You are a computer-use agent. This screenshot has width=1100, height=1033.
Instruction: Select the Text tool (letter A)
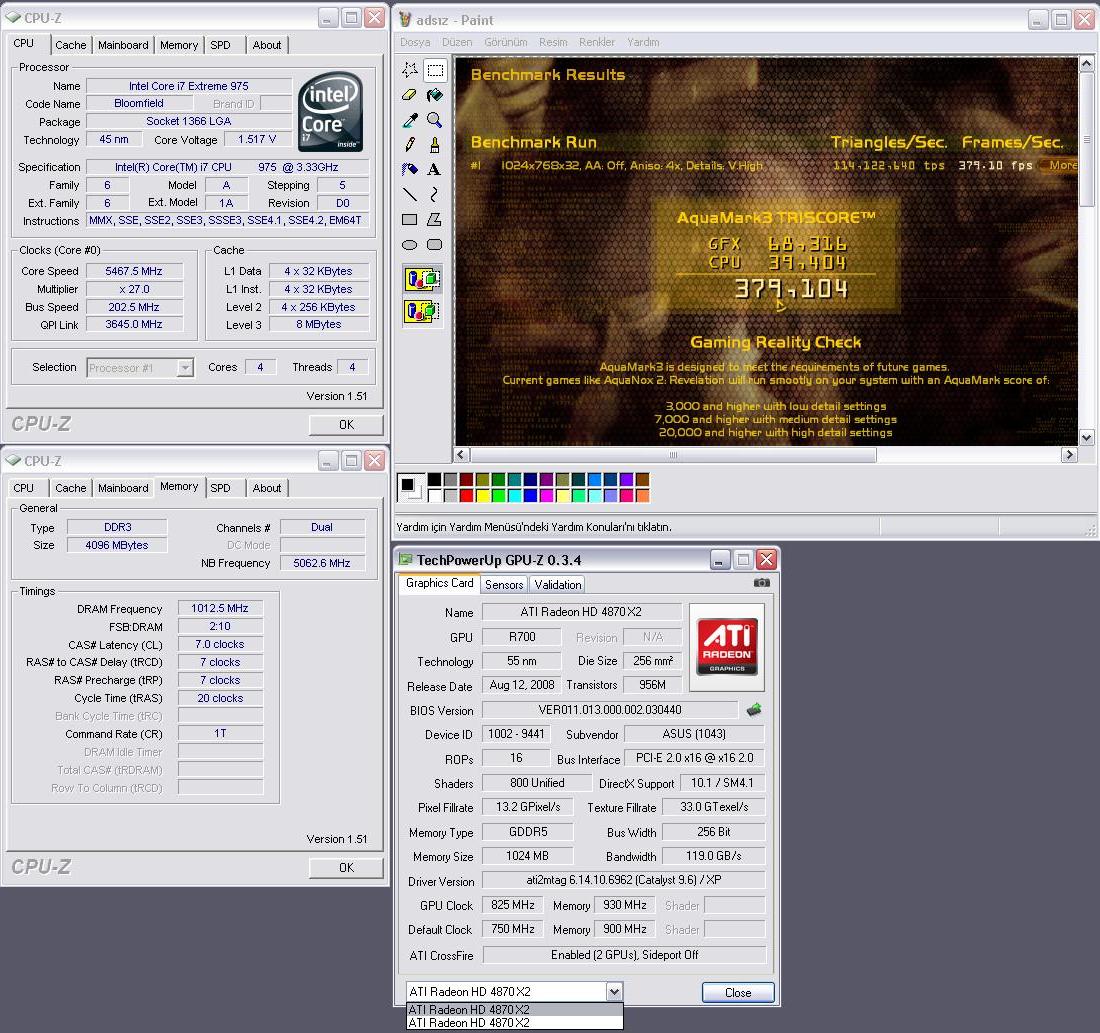435,169
